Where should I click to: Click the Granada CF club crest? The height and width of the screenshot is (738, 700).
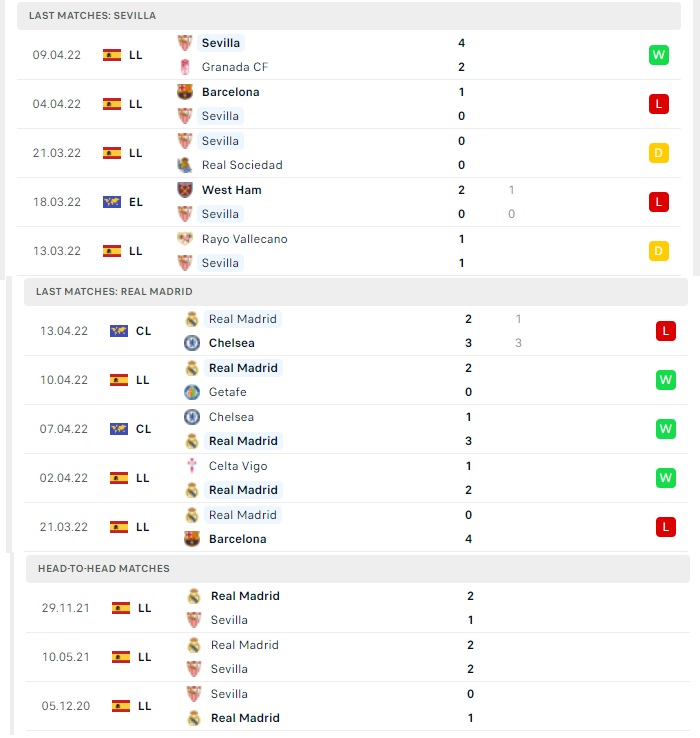(185, 67)
